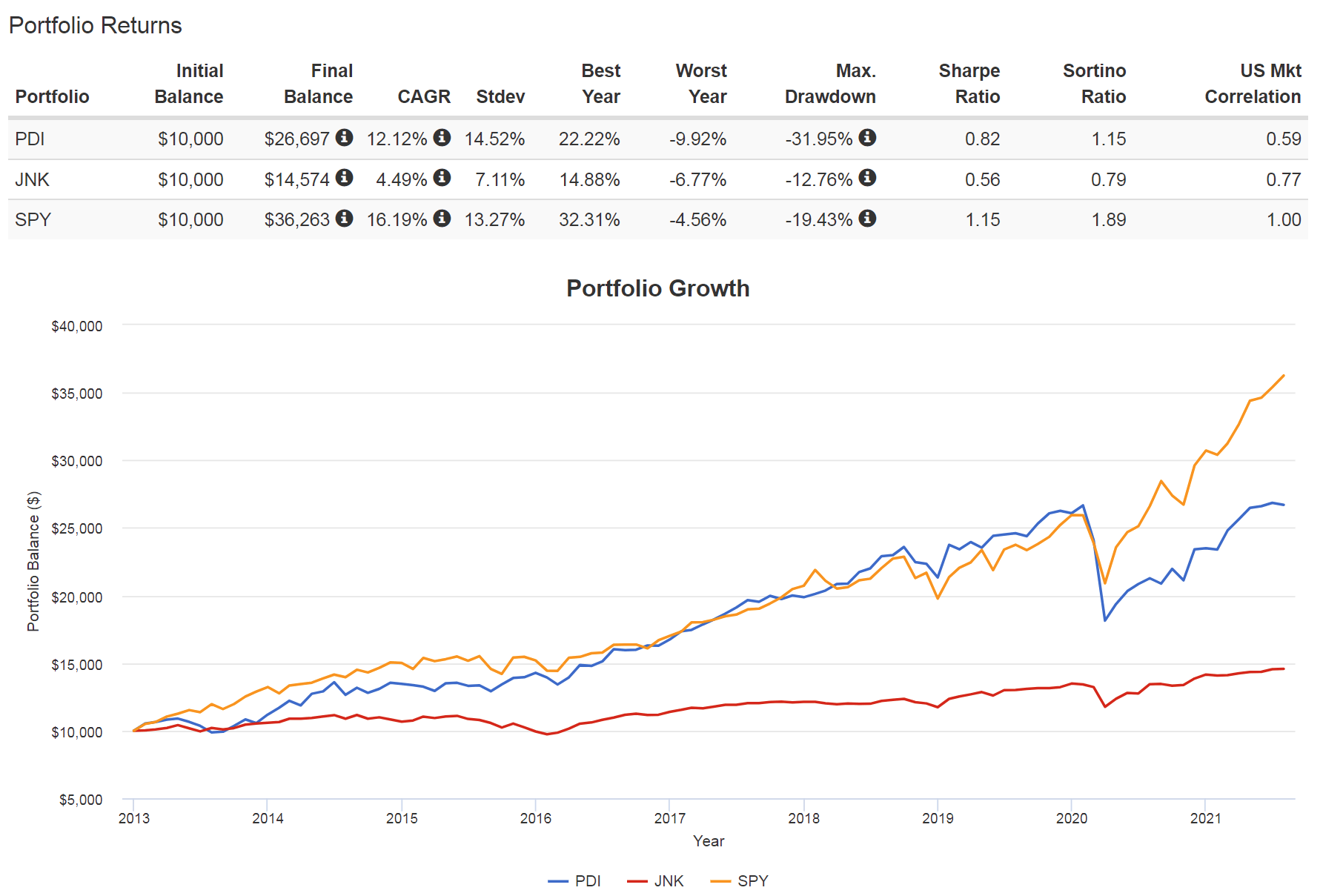Click info icon beside SPY max drawdown -19.43%

[x=867, y=218]
